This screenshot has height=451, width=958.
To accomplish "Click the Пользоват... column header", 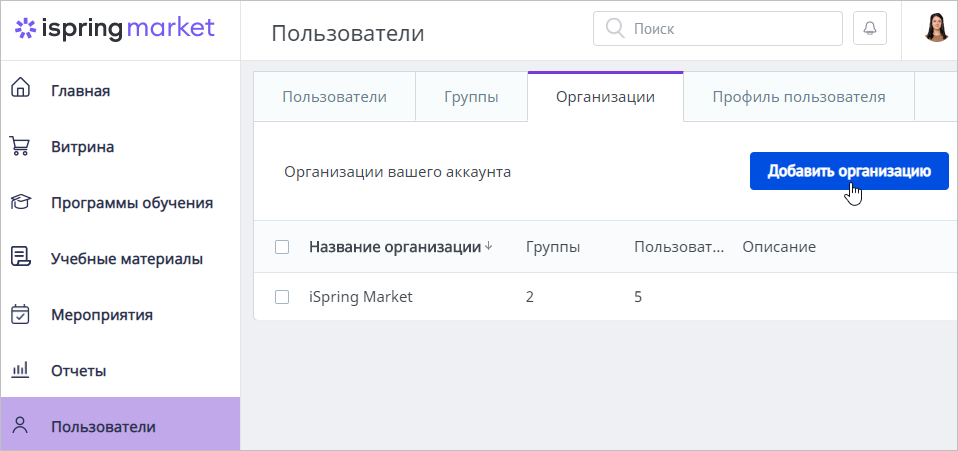I will 679,247.
